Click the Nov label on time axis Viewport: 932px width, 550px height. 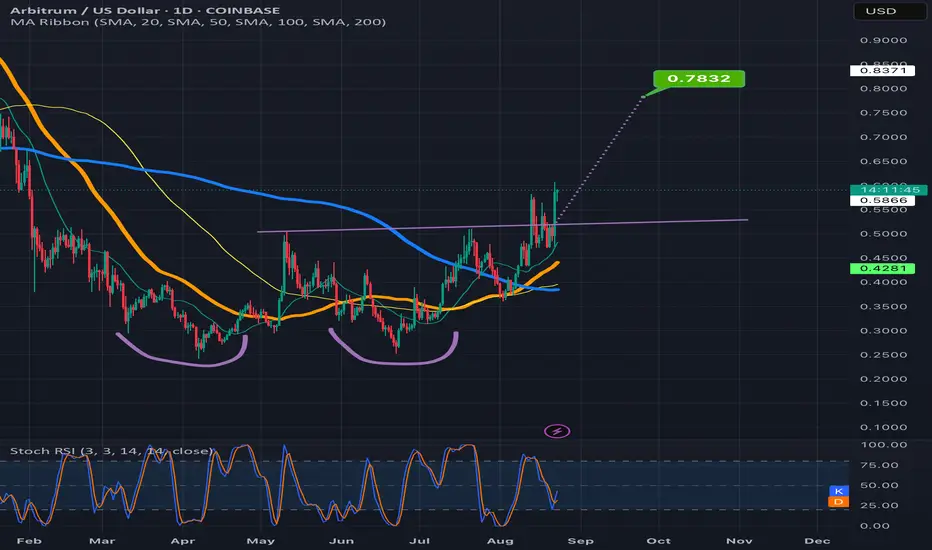(x=739, y=541)
